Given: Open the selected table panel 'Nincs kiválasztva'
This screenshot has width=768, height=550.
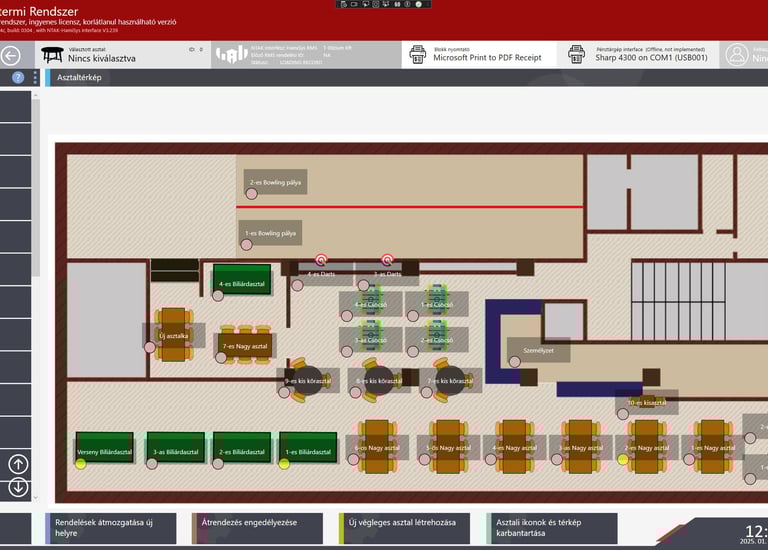Looking at the screenshot, I should [122, 54].
